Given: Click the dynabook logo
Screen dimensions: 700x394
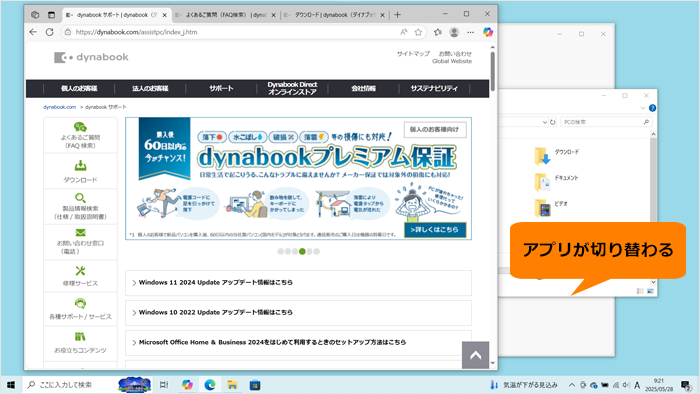Looking at the screenshot, I should [x=91, y=58].
